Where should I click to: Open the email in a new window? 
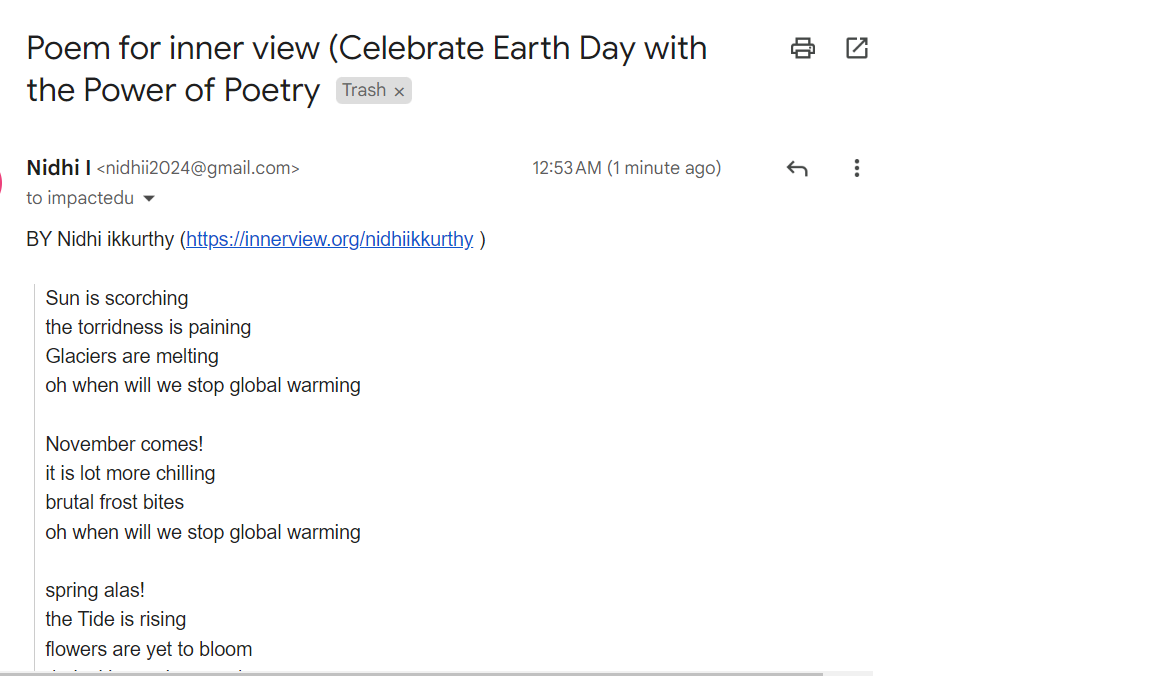(x=857, y=48)
